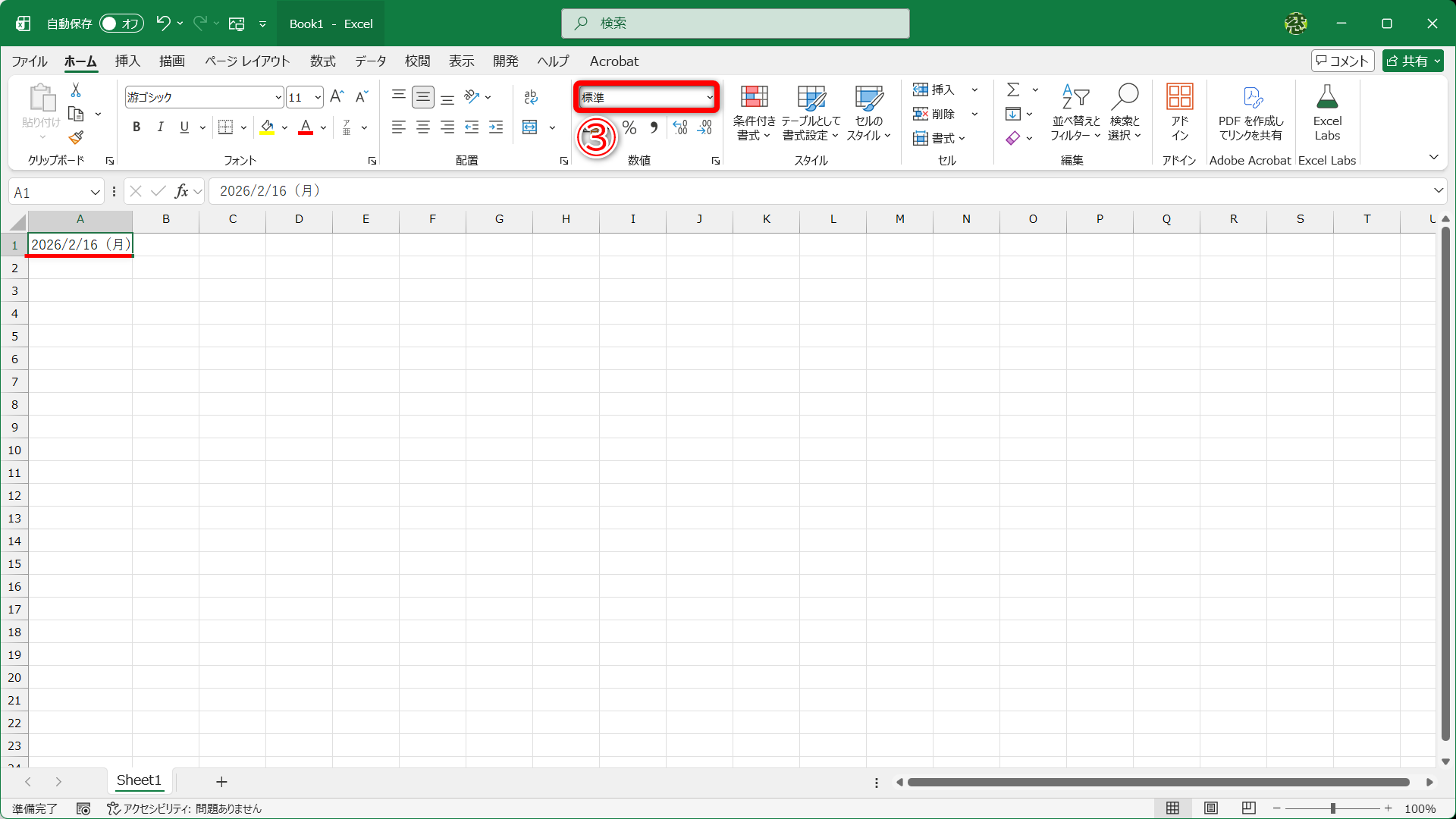Click the zoom slider in status bar

tap(1332, 808)
